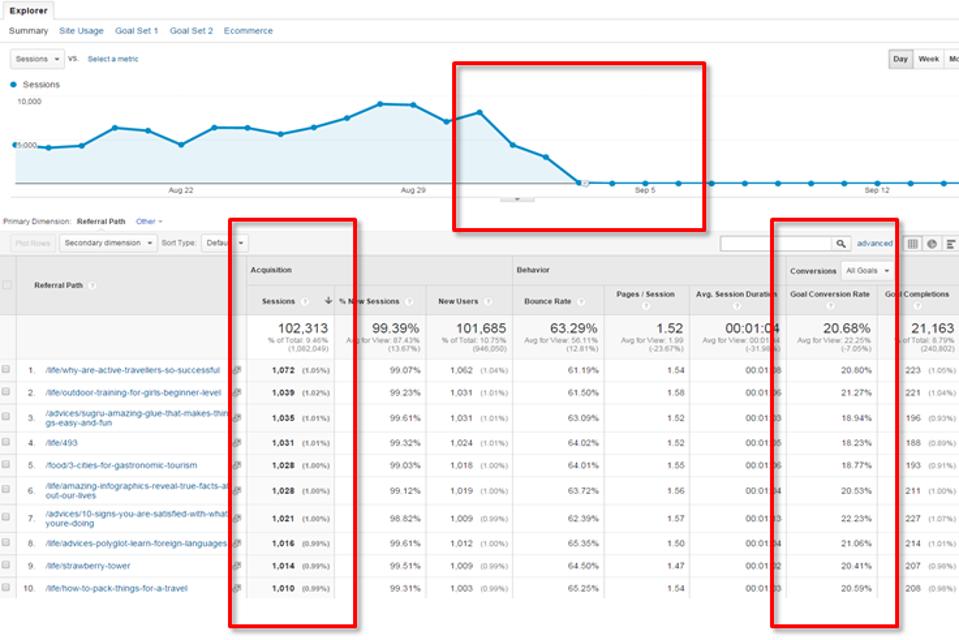Switch to the Site Usage tab

(x=81, y=31)
